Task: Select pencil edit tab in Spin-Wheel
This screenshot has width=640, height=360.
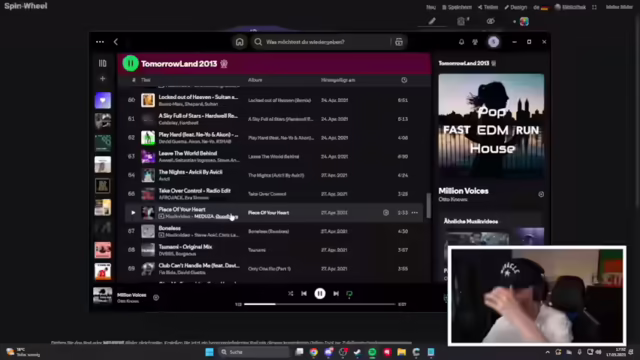Action: click(432, 21)
